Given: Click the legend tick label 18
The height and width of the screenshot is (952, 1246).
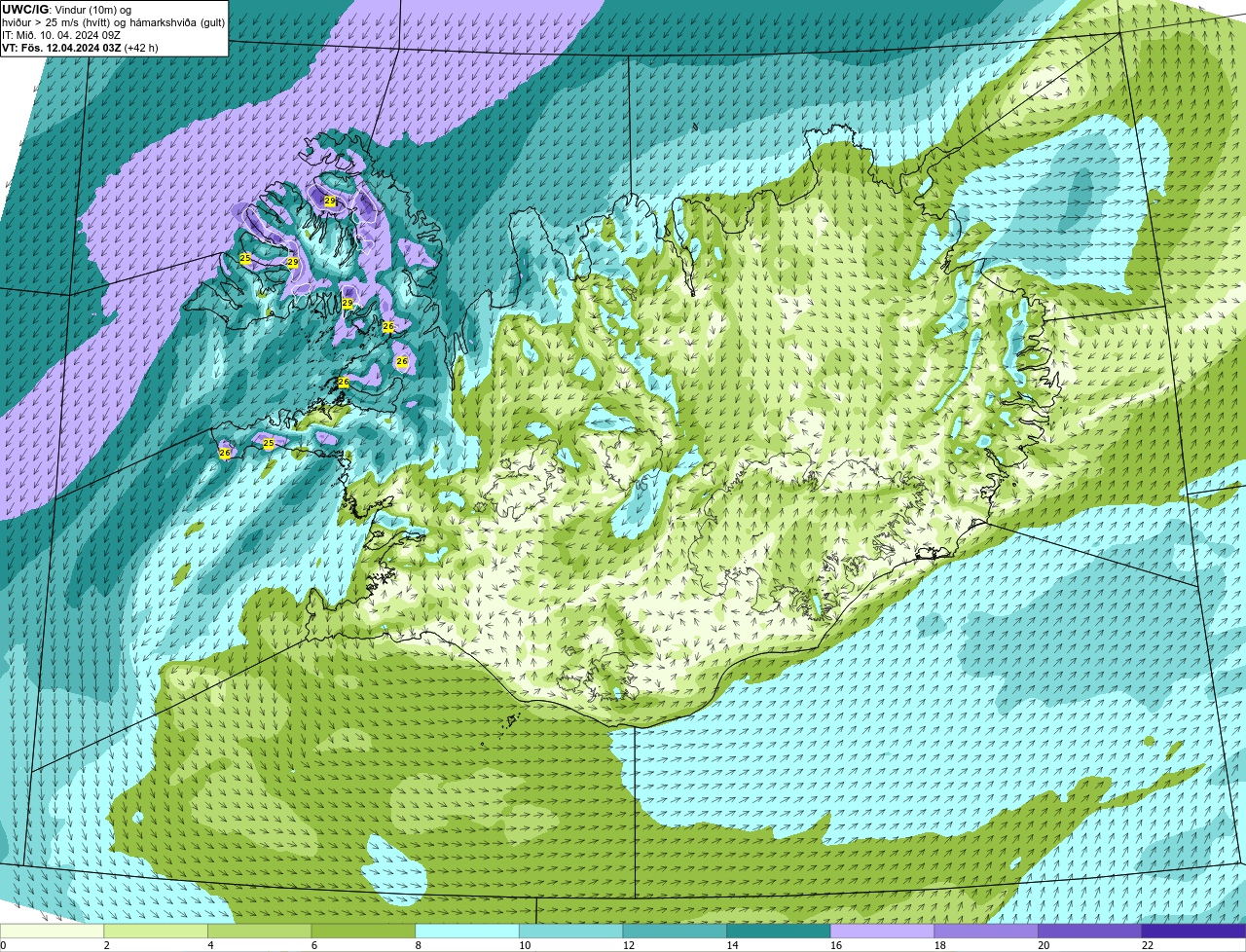Looking at the screenshot, I should (939, 945).
